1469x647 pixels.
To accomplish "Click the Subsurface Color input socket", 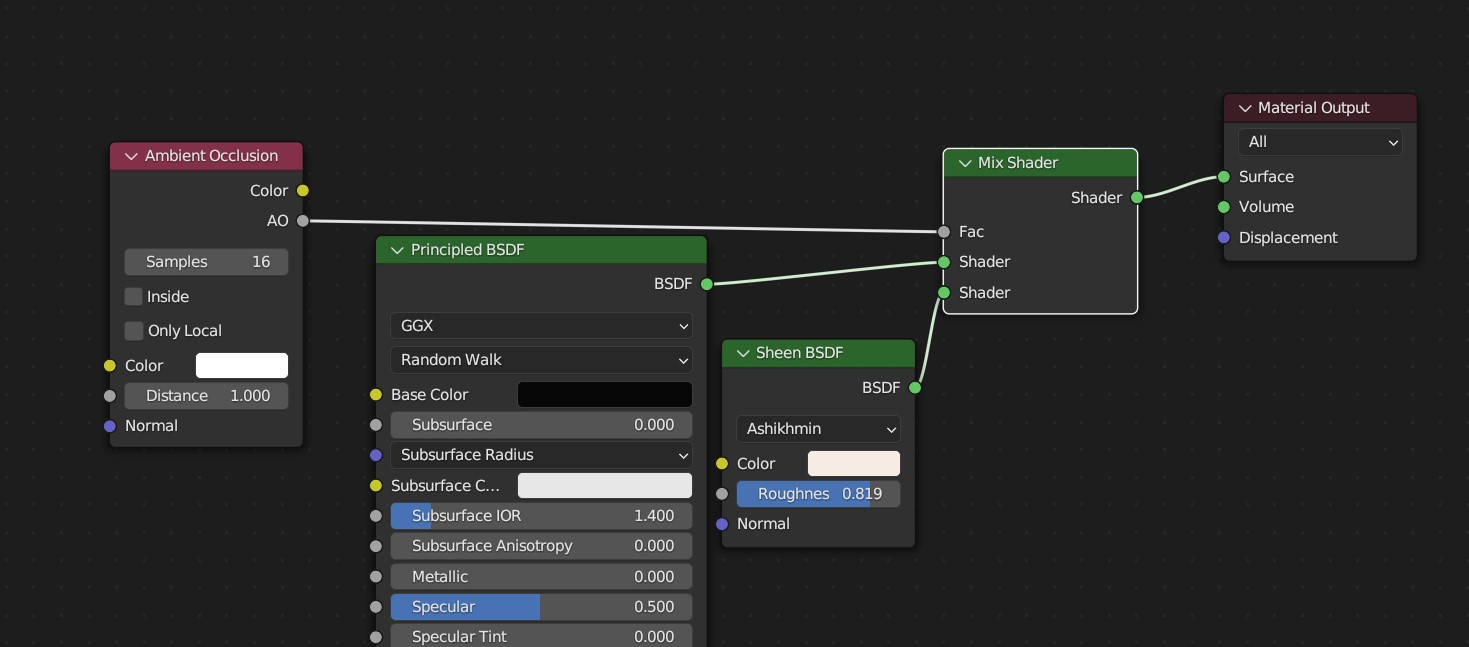I will pyautogui.click(x=376, y=486).
